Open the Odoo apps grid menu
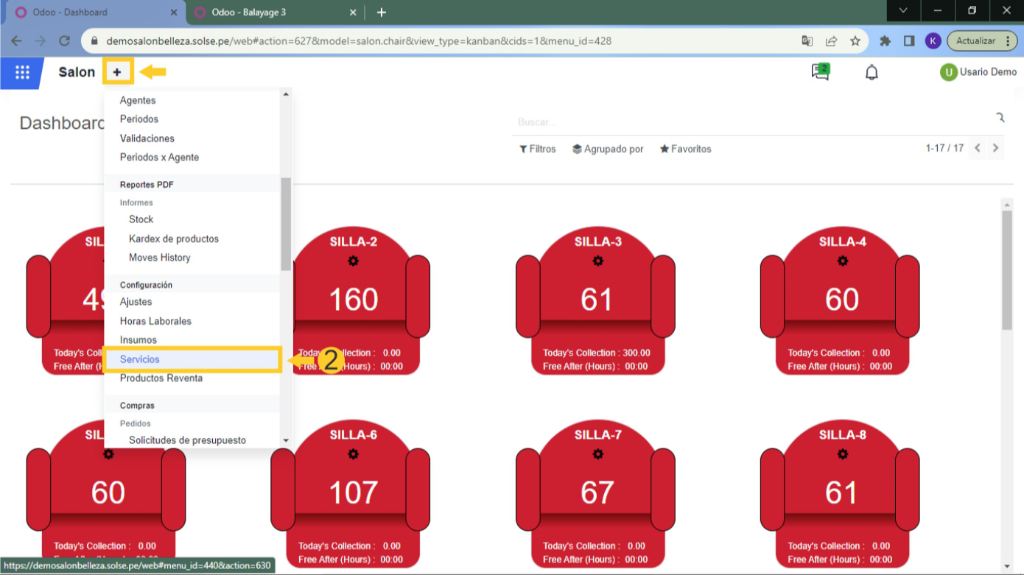The width and height of the screenshot is (1024, 575). click(22, 72)
